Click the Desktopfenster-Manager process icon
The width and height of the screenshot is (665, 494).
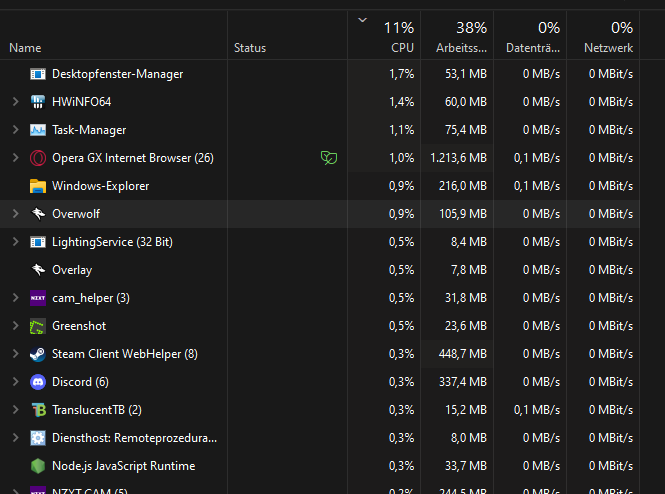tap(38, 74)
